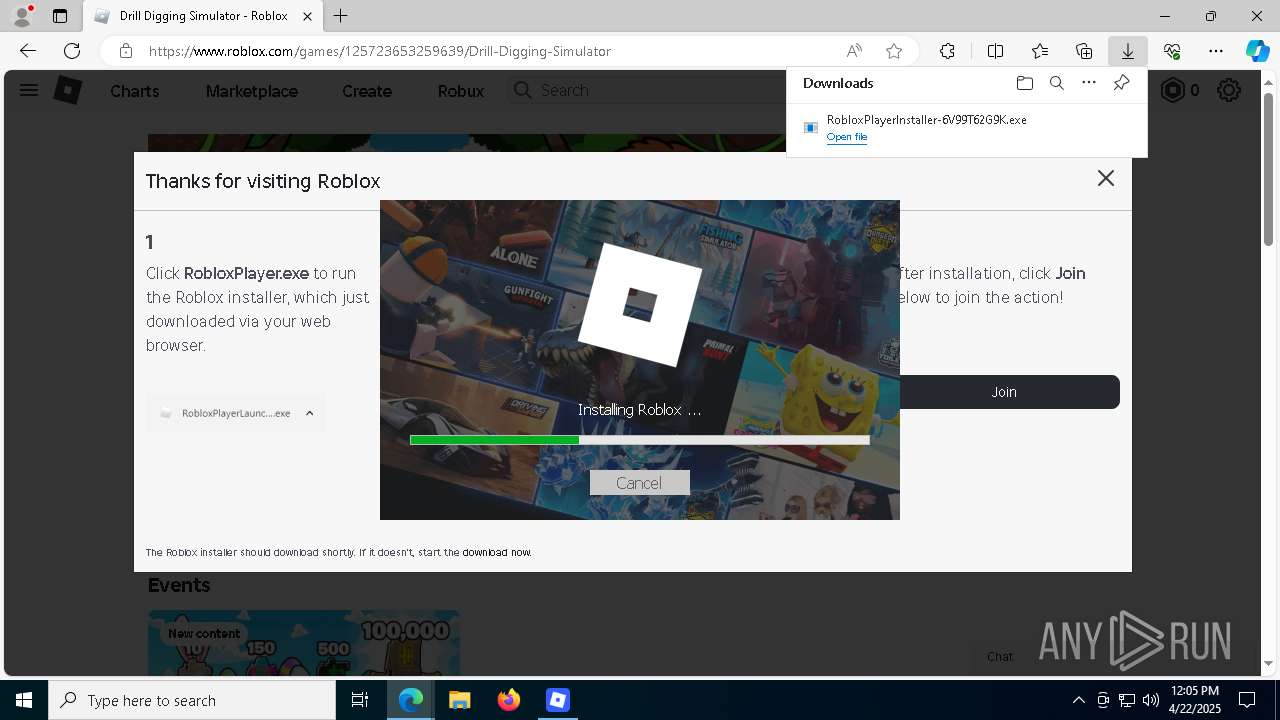This screenshot has width=1280, height=720.
Task: Open the Chat panel
Action: click(x=1000, y=657)
